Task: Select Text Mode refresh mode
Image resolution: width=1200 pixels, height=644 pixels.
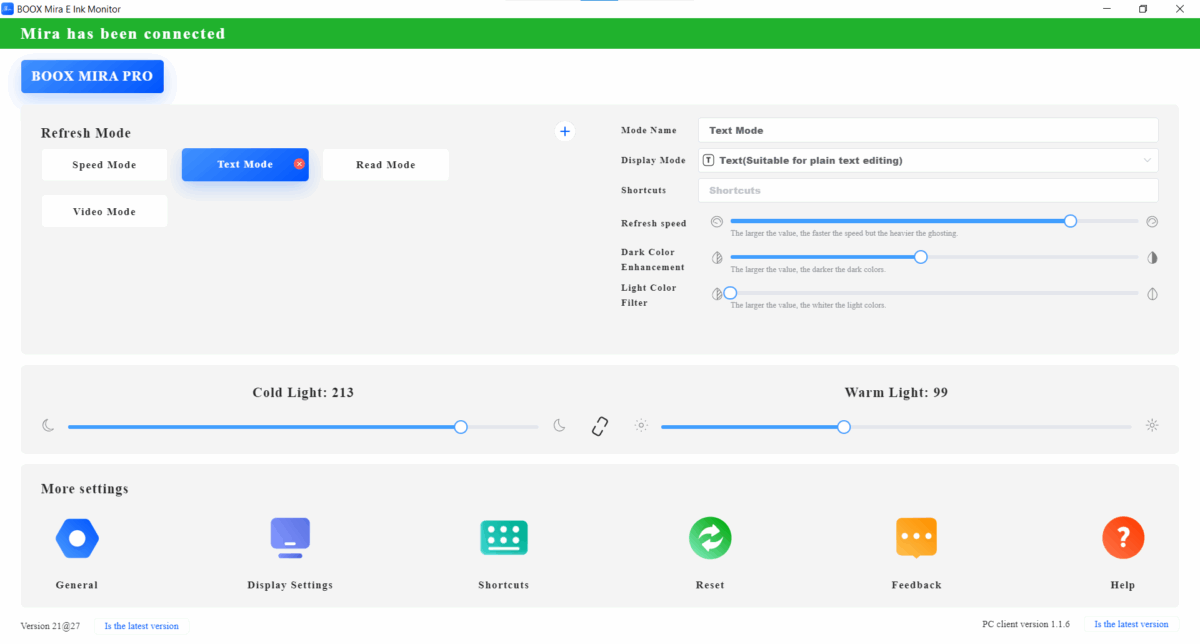Action: pos(245,165)
